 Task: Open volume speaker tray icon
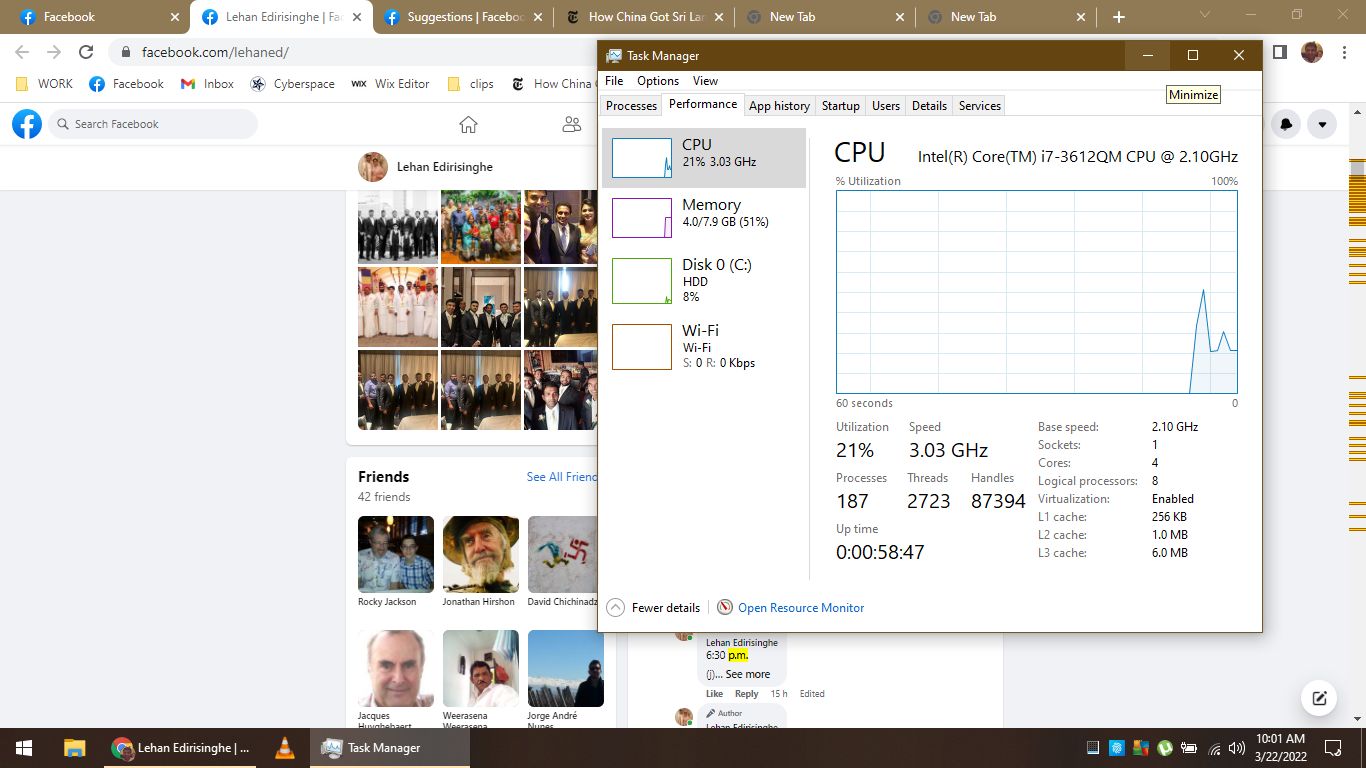tap(1237, 748)
